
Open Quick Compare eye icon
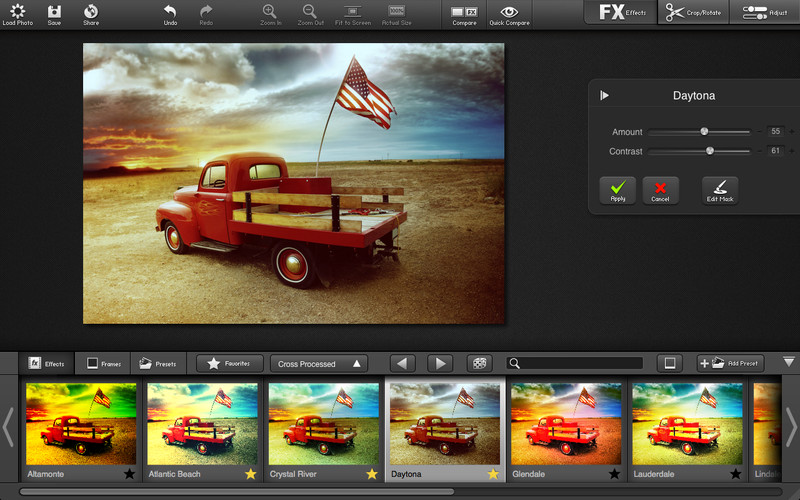[509, 12]
